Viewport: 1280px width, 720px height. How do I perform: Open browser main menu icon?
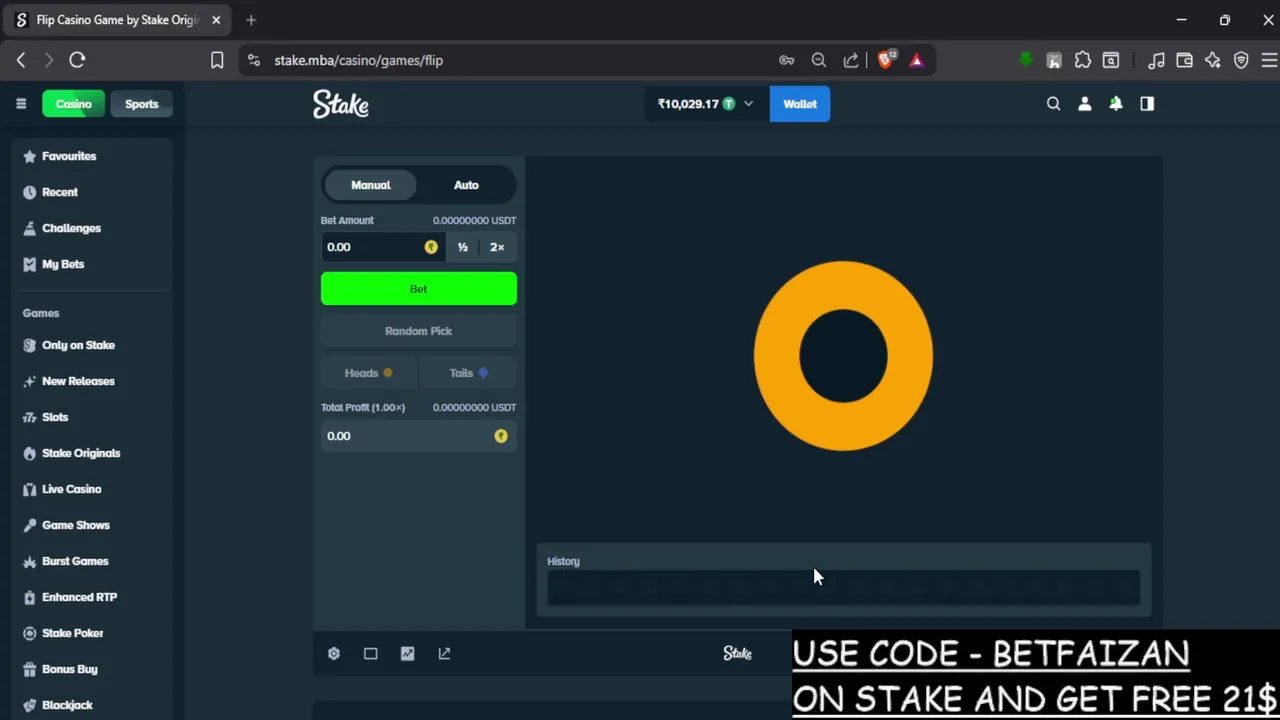(1269, 60)
